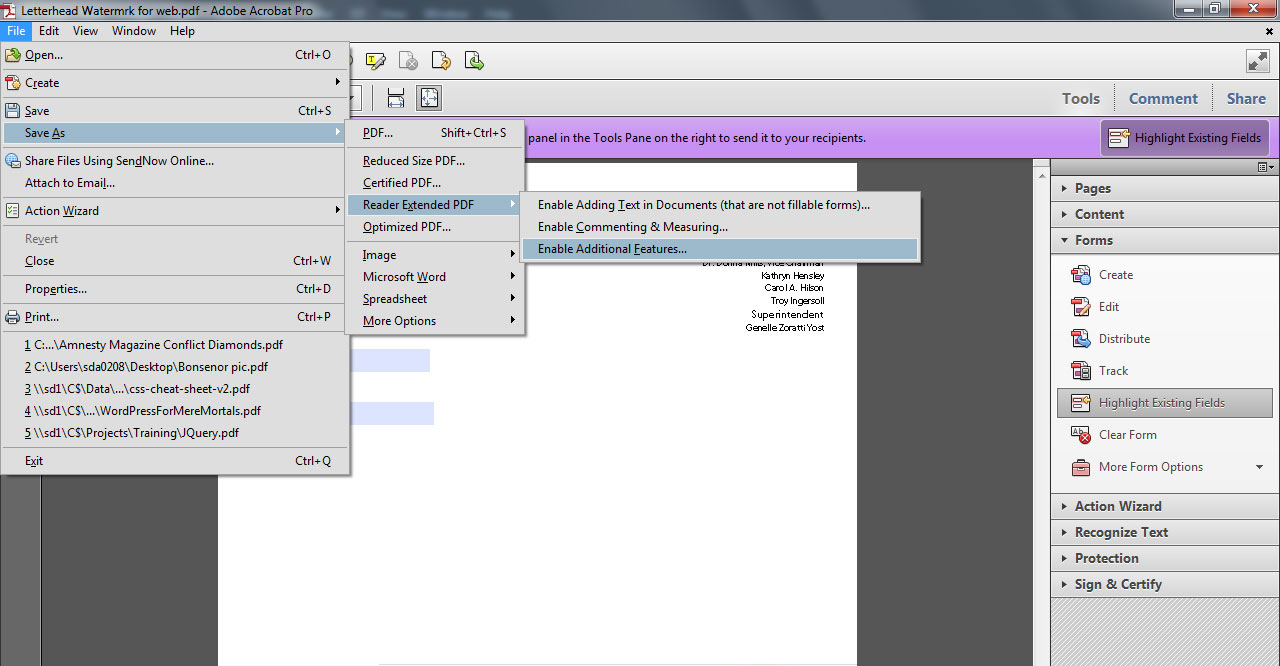Choose Optimized PDF...
This screenshot has width=1280, height=666.
click(435, 227)
